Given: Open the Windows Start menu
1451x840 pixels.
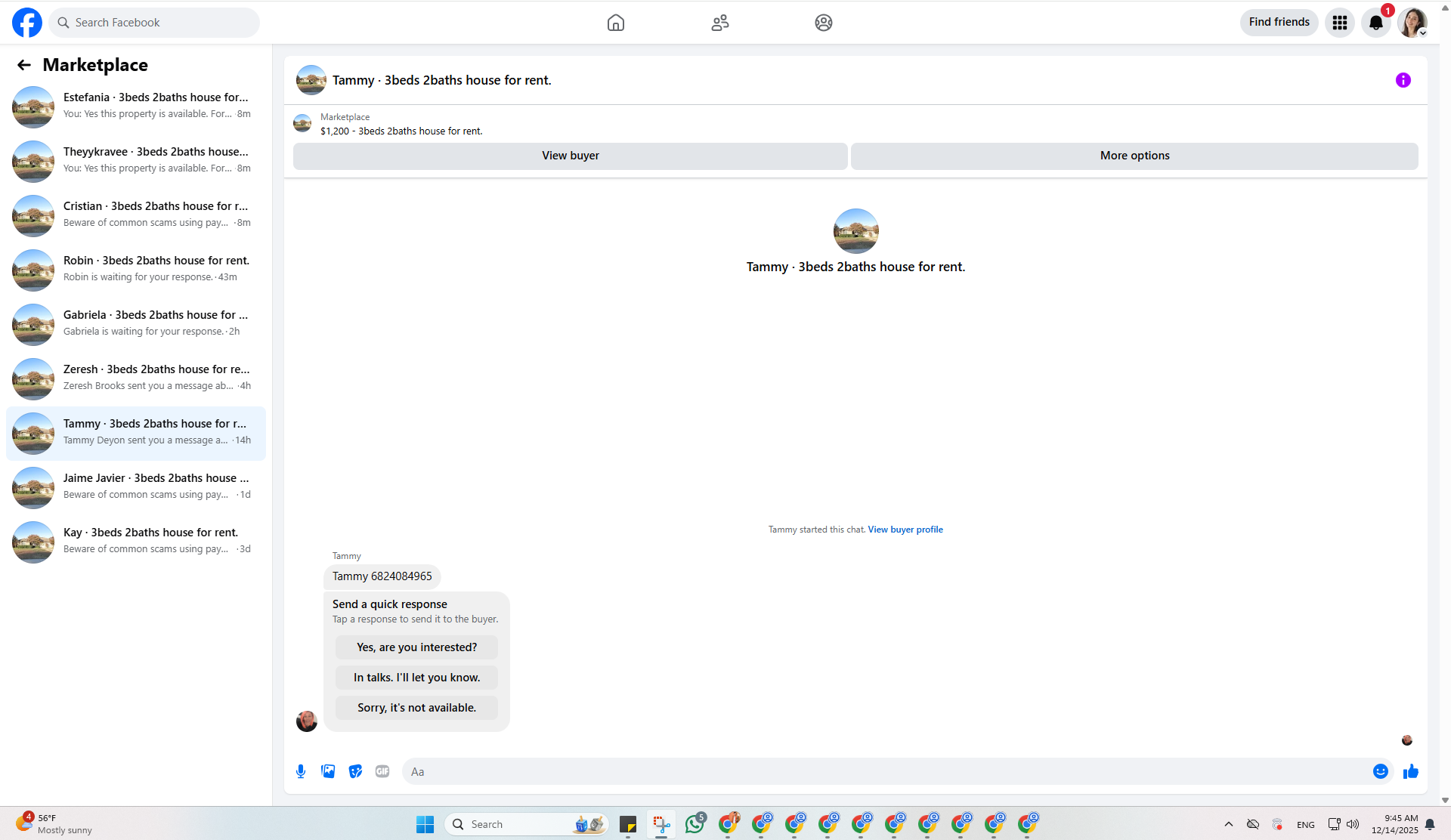Looking at the screenshot, I should click(x=425, y=824).
